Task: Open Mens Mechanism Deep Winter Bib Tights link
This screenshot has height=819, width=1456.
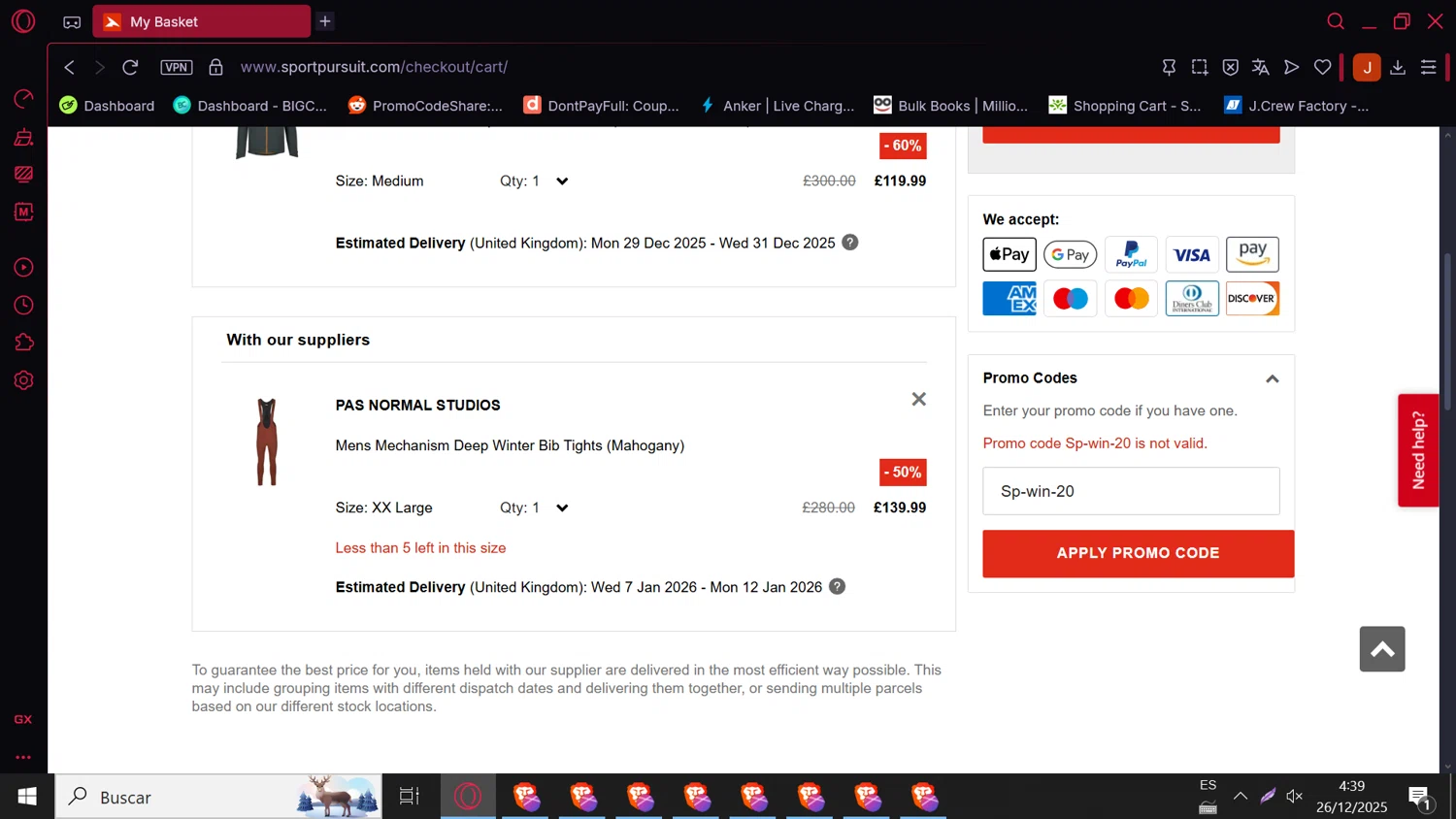Action: [x=510, y=445]
